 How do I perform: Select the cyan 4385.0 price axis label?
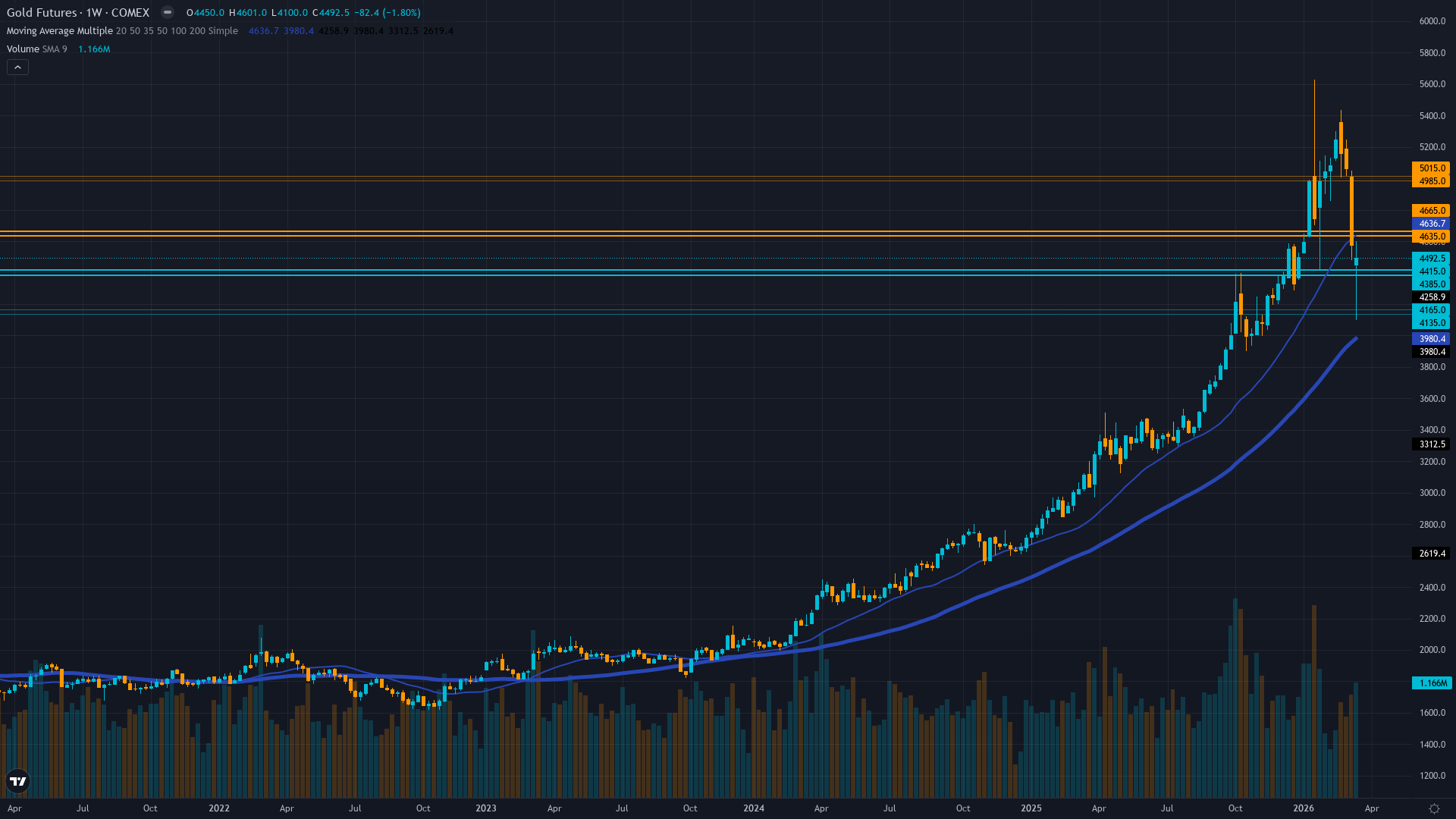1431,284
